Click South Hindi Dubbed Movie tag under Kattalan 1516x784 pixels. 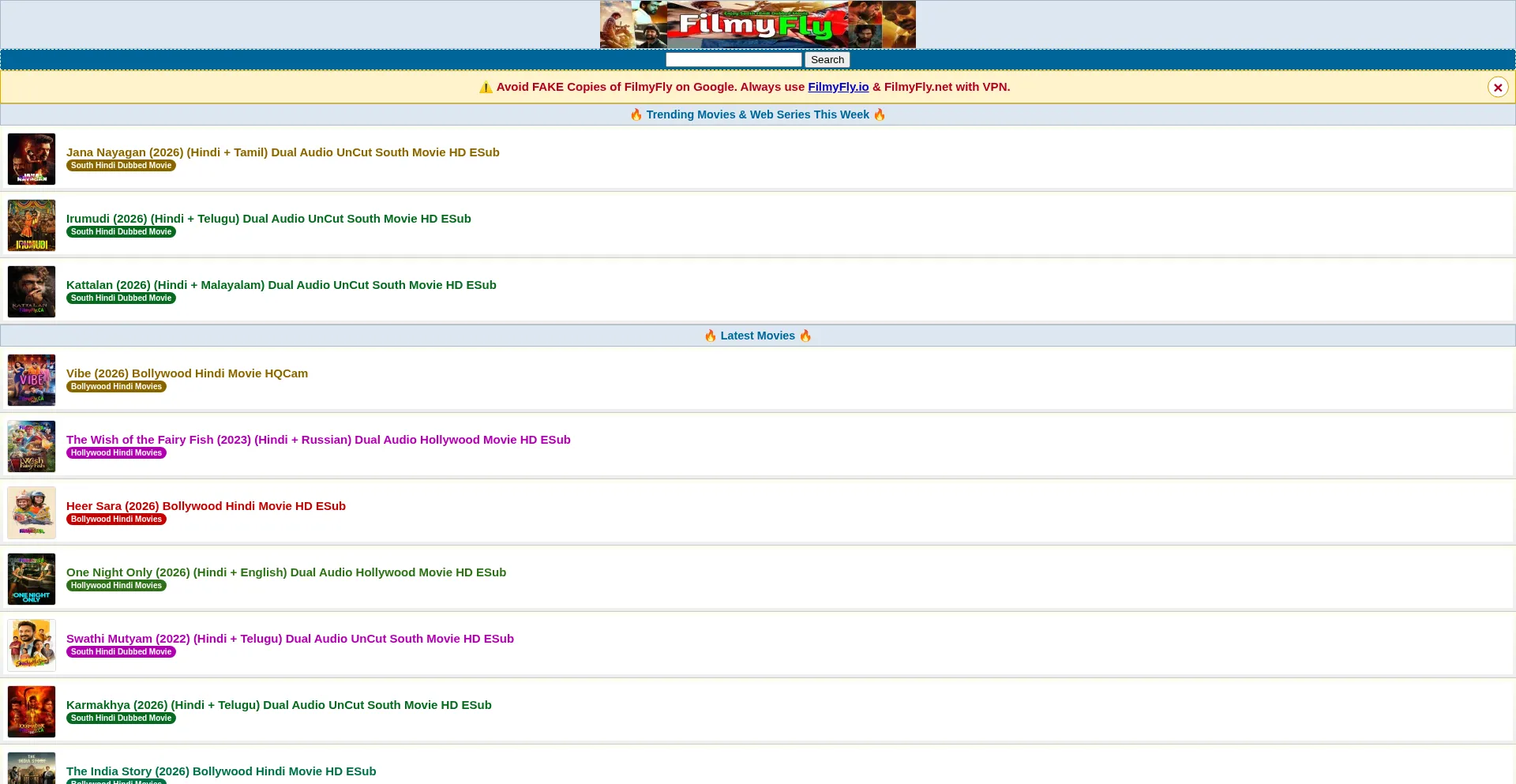[x=121, y=298]
